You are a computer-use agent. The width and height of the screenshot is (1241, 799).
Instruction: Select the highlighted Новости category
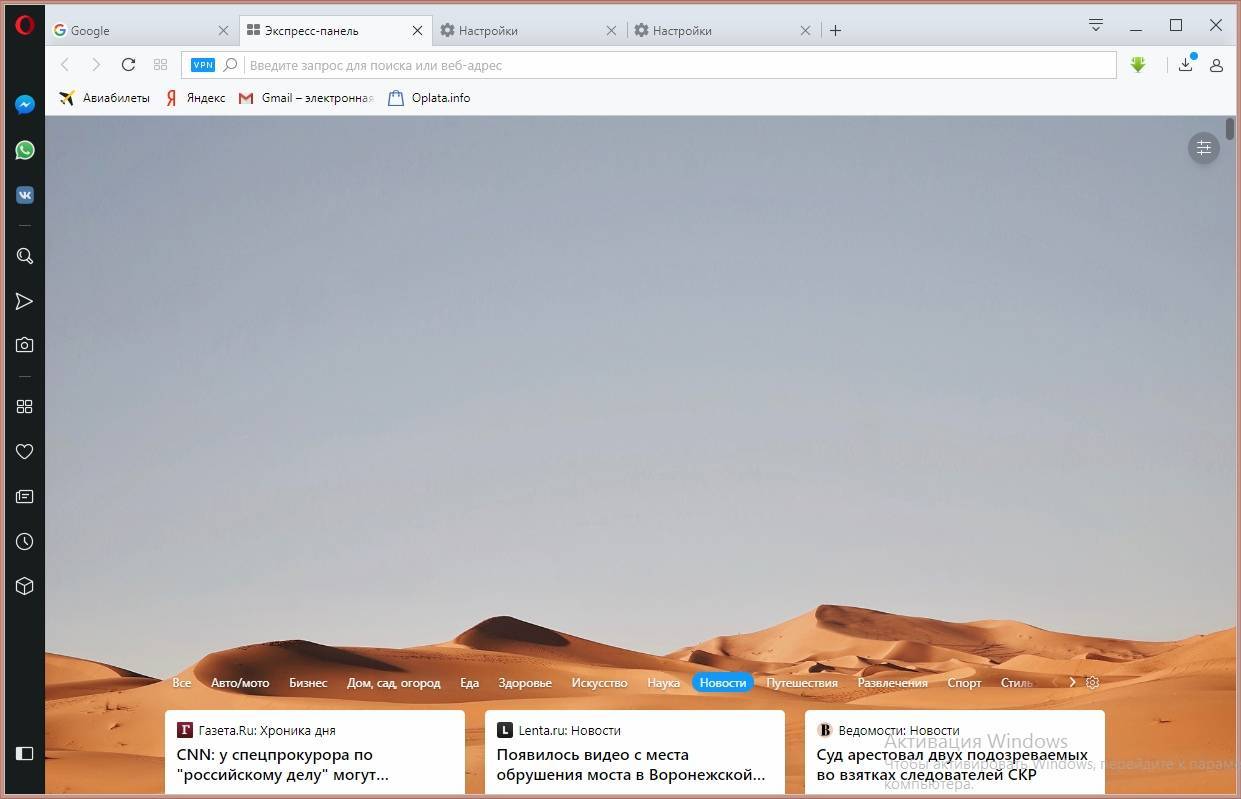pyautogui.click(x=723, y=683)
